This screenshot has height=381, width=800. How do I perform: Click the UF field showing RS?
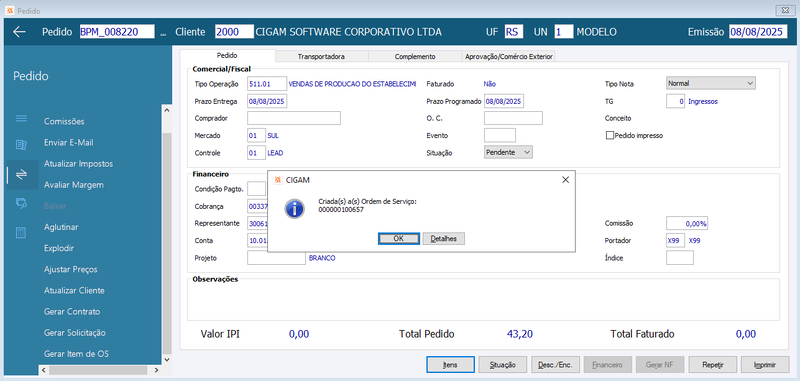[513, 32]
